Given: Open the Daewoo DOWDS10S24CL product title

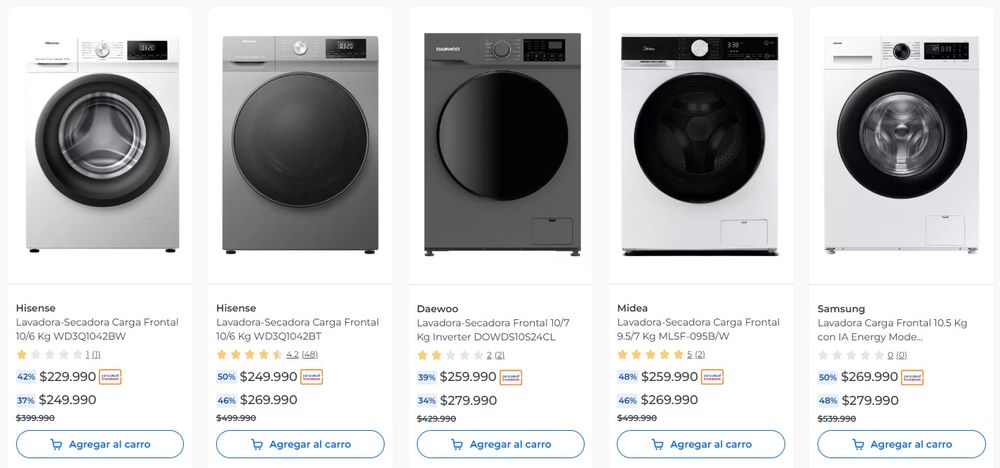Looking at the screenshot, I should point(493,330).
